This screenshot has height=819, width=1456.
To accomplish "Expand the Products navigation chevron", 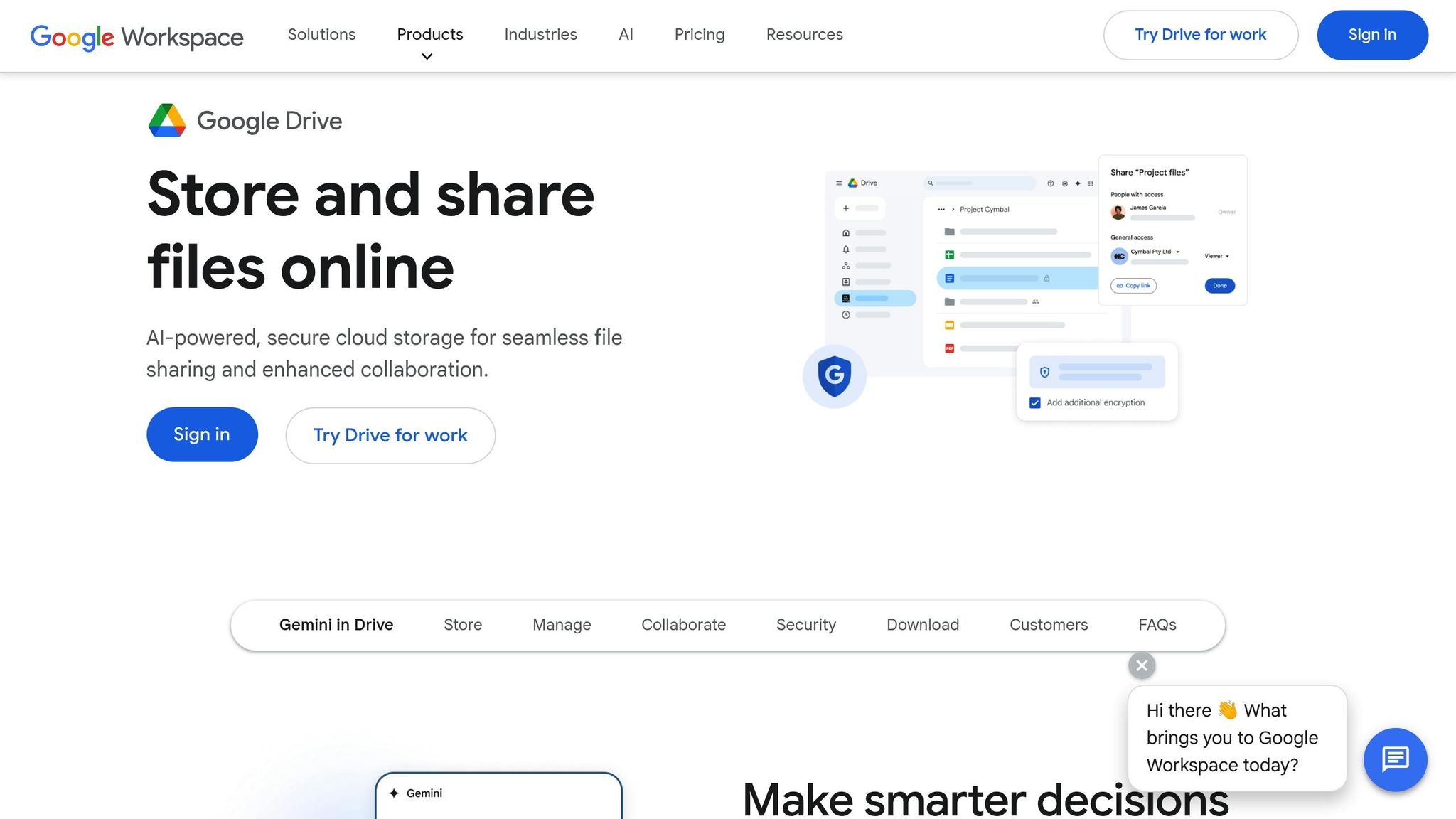I will point(427,56).
